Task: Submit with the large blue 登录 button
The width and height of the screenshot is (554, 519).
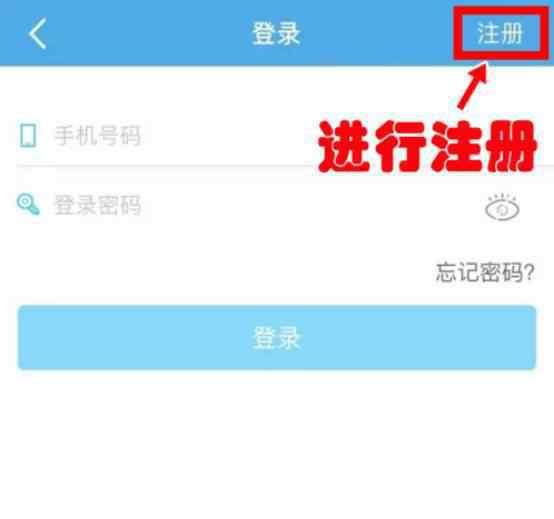Action: pyautogui.click(x=277, y=338)
